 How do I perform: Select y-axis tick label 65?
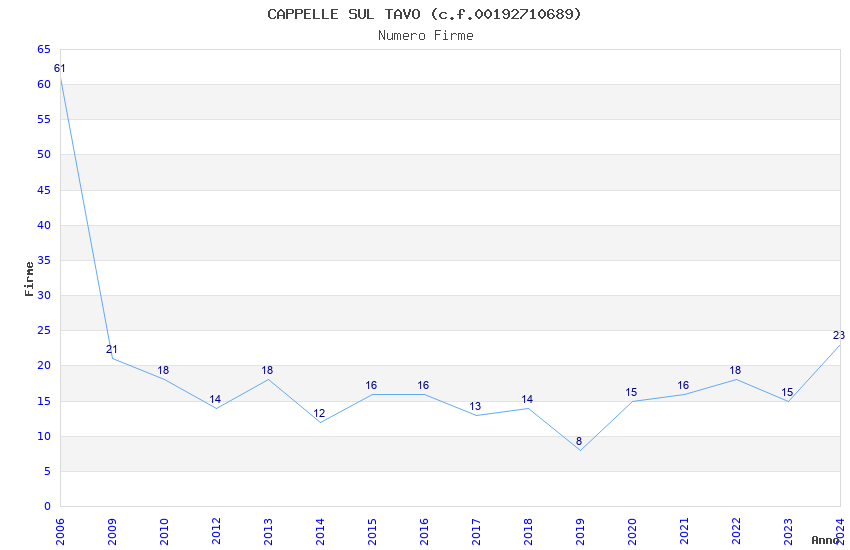pos(44,49)
